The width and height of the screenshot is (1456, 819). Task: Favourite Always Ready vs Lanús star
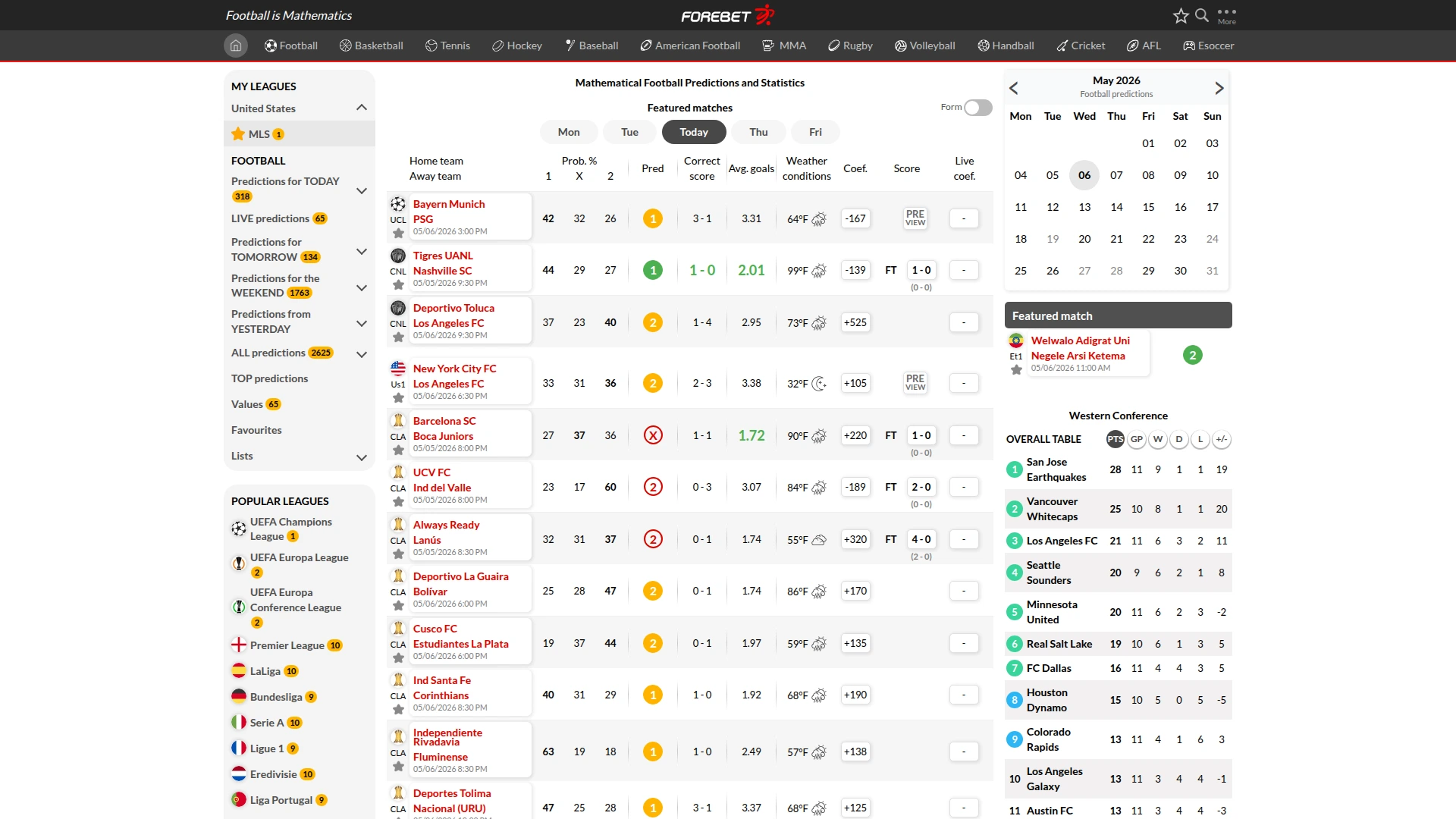(x=398, y=554)
